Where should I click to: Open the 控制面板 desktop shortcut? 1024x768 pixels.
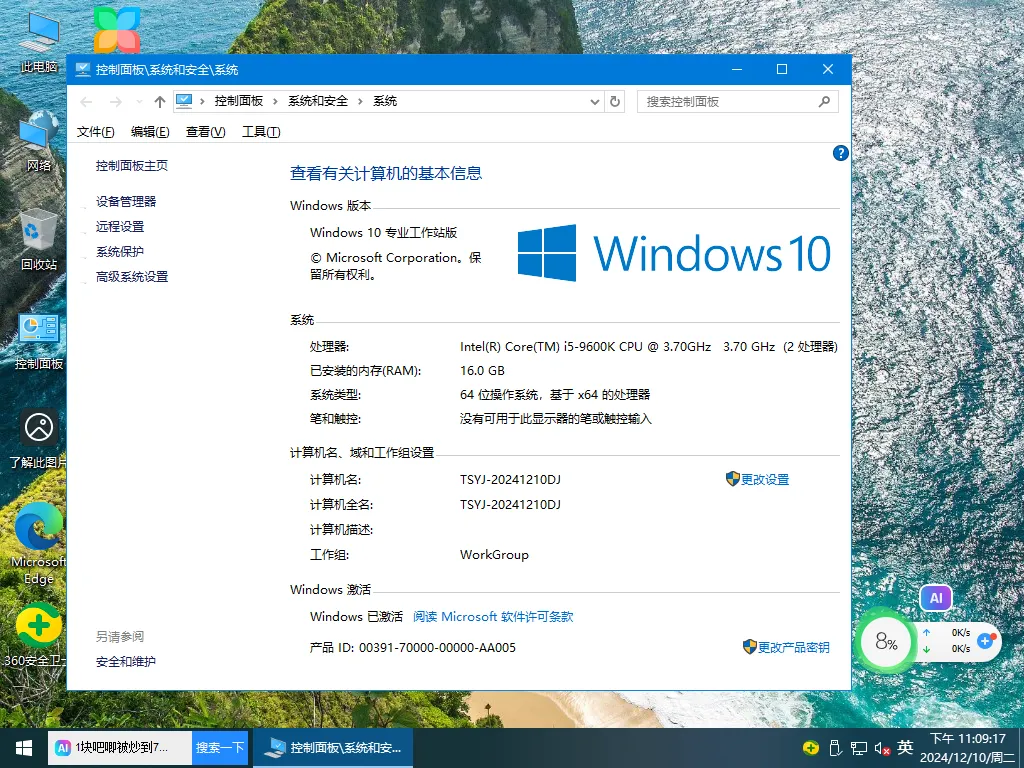(x=38, y=333)
